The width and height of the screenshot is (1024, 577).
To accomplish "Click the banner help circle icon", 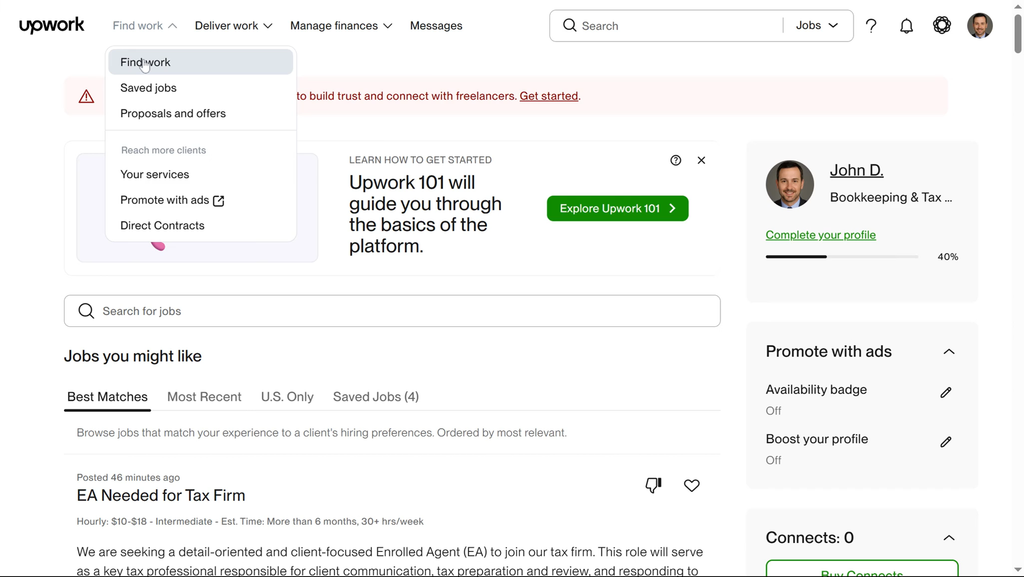I will [x=676, y=160].
